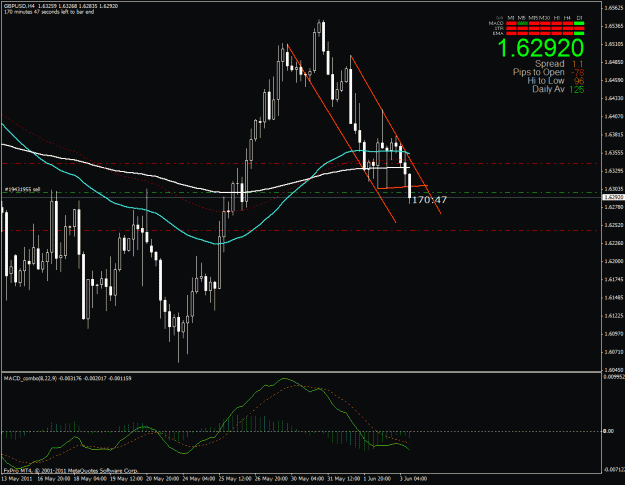Click the -78 pips to open value
The image size is (625, 485).
tap(577, 73)
